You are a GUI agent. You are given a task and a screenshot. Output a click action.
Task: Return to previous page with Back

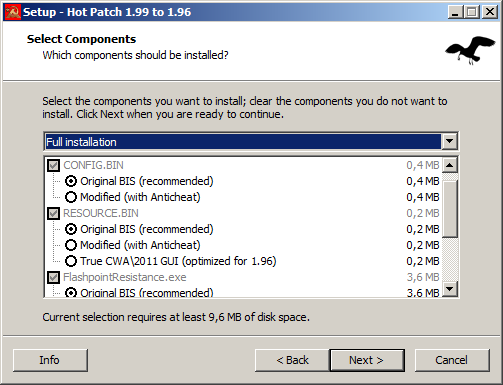(x=292, y=360)
